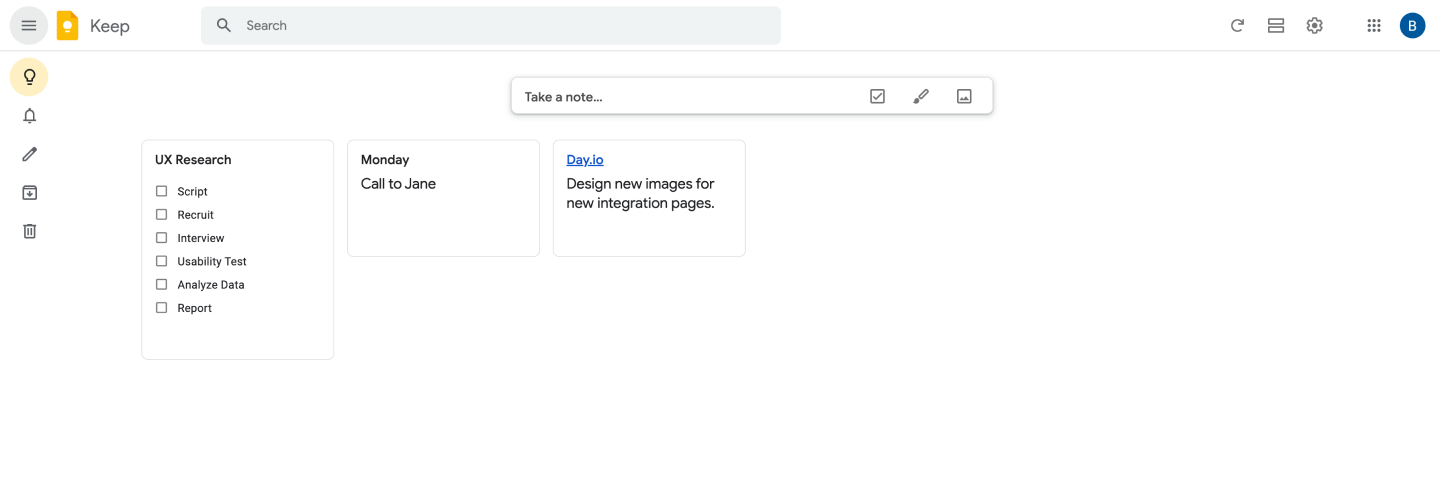
Task: Tick the Interview checkbox
Action: (162, 238)
